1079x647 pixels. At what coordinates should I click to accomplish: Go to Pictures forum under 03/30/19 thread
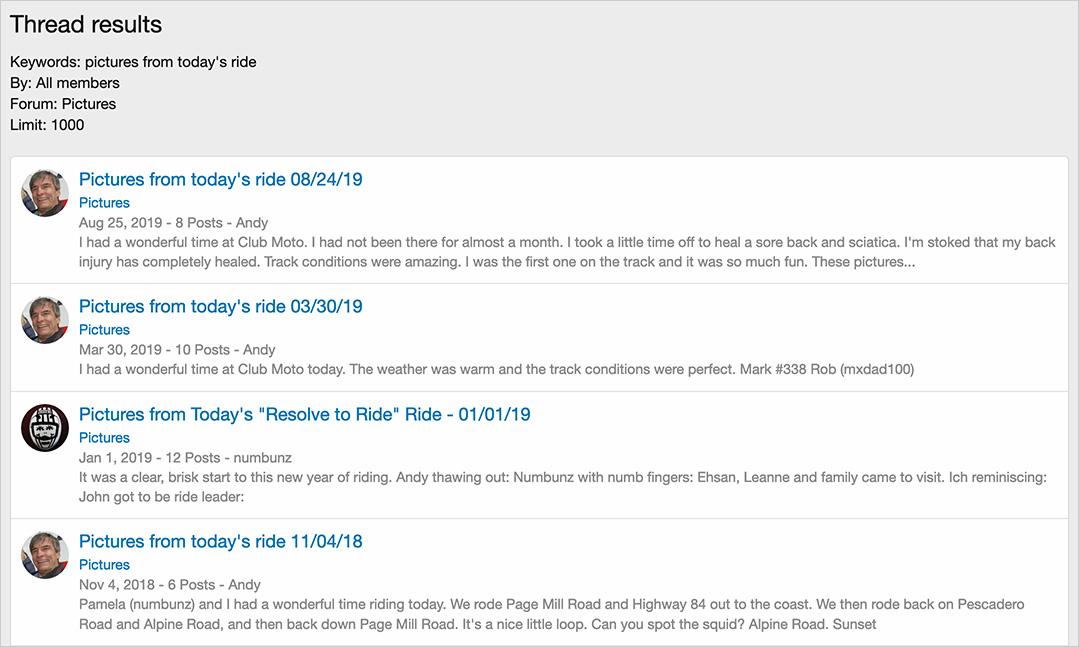104,330
